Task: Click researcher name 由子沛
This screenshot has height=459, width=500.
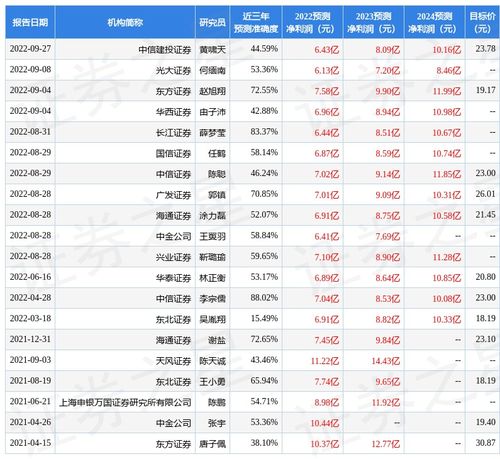Action: tap(212, 112)
